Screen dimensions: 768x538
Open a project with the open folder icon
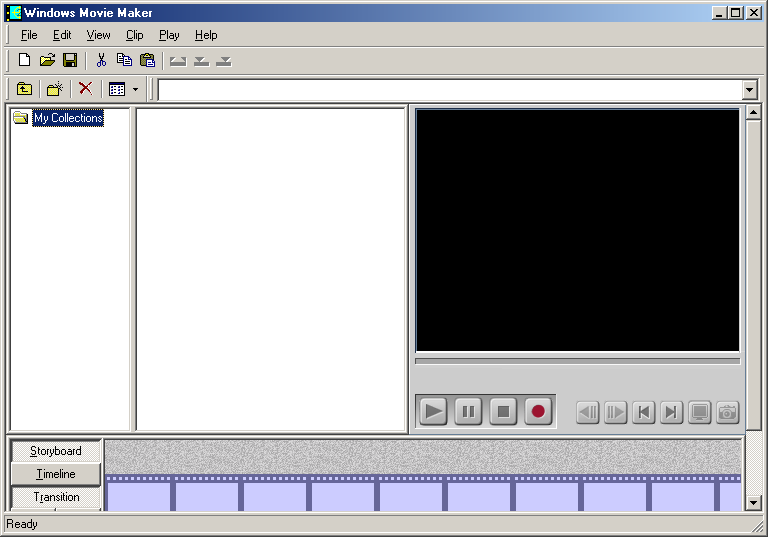(x=47, y=60)
